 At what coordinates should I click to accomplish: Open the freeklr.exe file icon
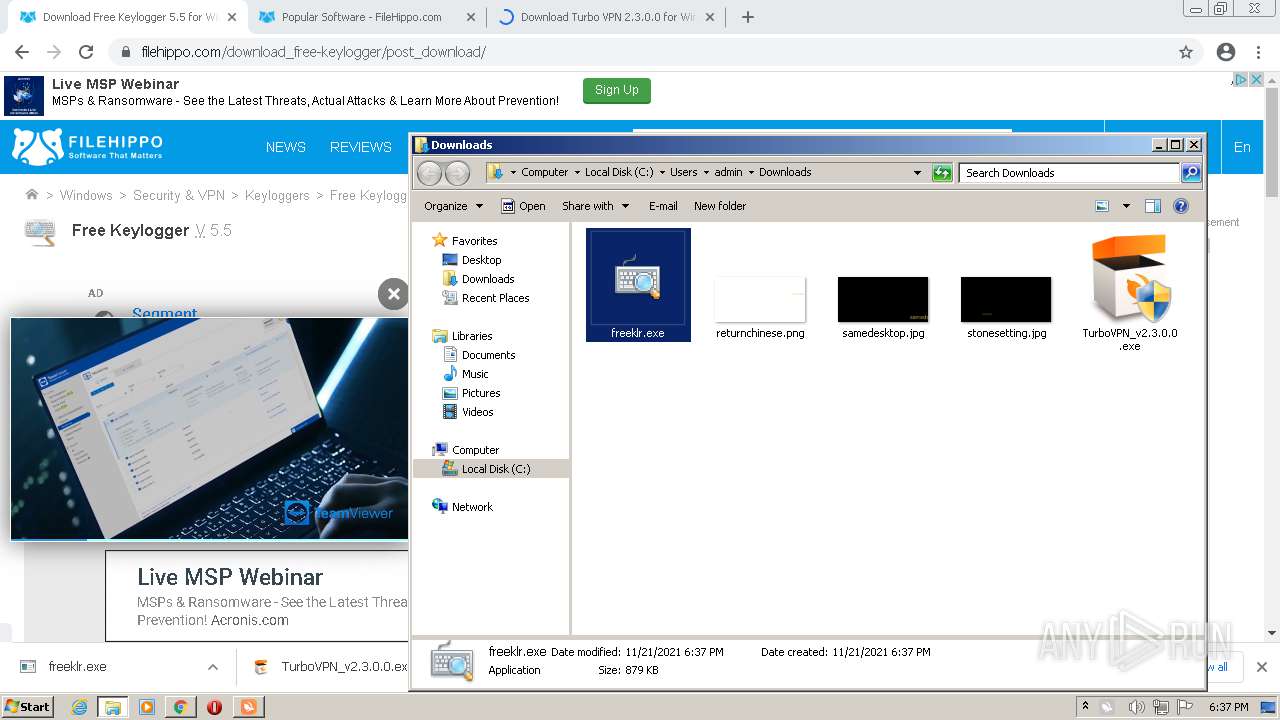(x=638, y=284)
